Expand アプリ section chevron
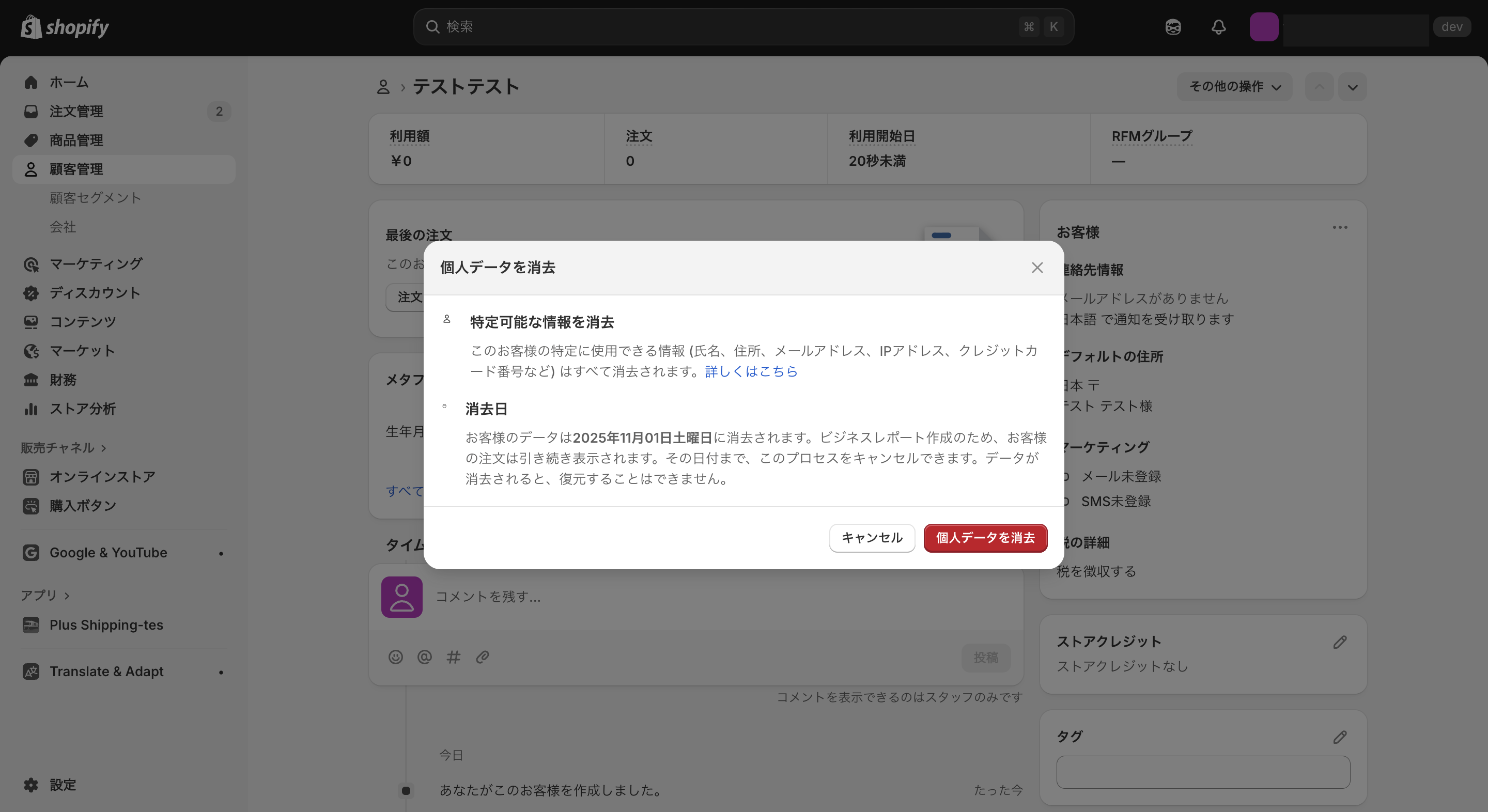 click(x=67, y=596)
